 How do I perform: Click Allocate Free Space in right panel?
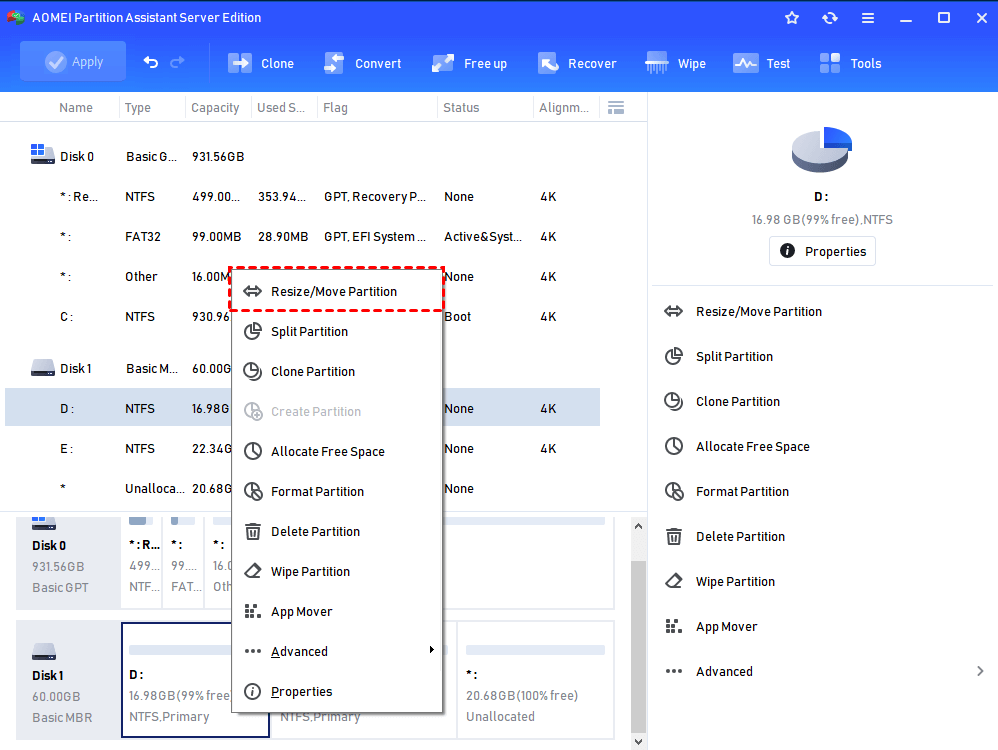coord(737,446)
